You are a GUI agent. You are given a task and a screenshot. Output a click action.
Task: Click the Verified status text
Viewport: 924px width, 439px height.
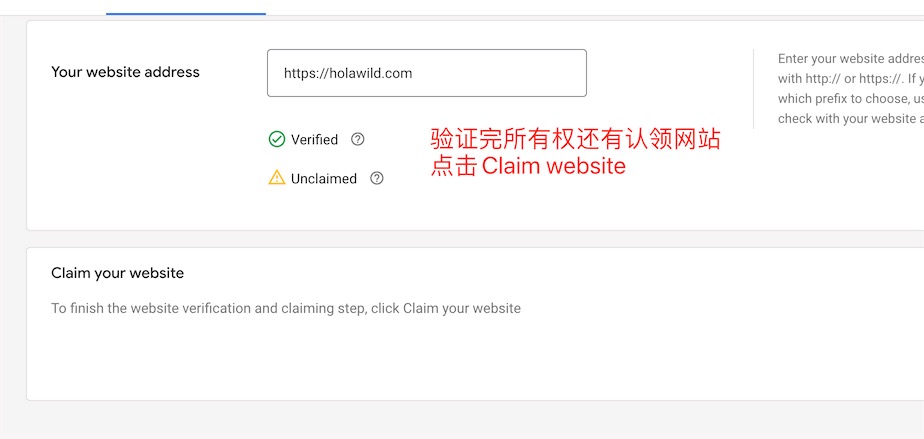(x=314, y=140)
